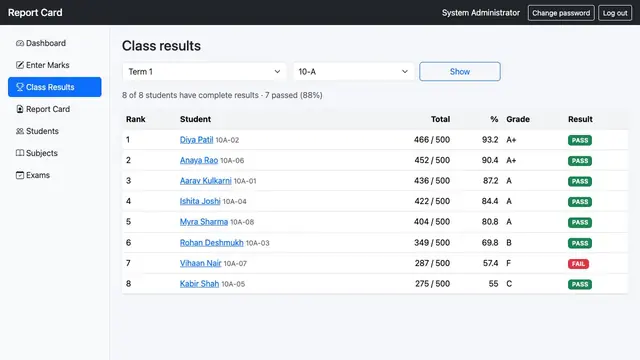640x360 pixels.
Task: Click Change password button
Action: click(561, 13)
